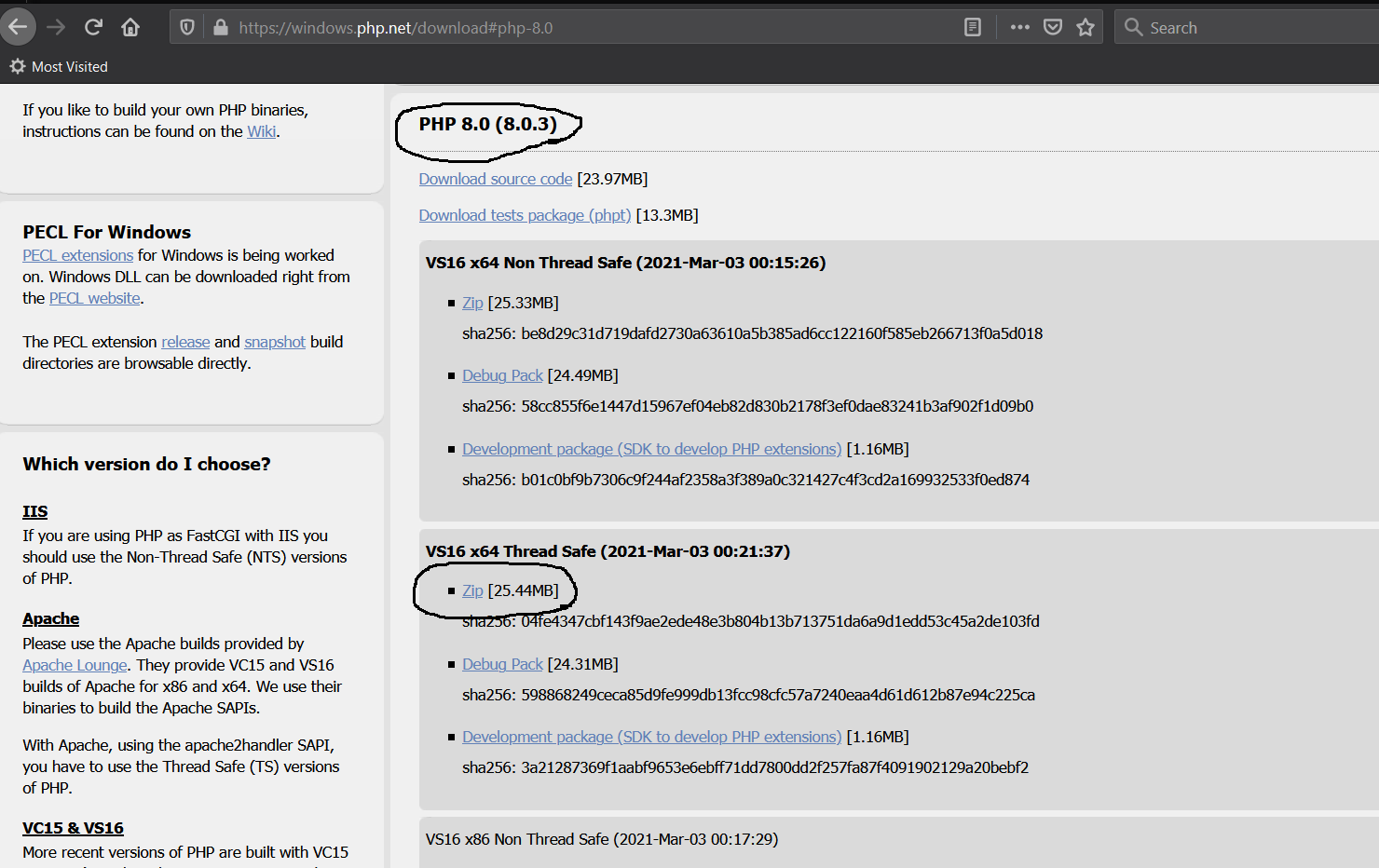This screenshot has height=868, width=1379.
Task: Open page actions three-dots menu
Action: (x=1020, y=28)
